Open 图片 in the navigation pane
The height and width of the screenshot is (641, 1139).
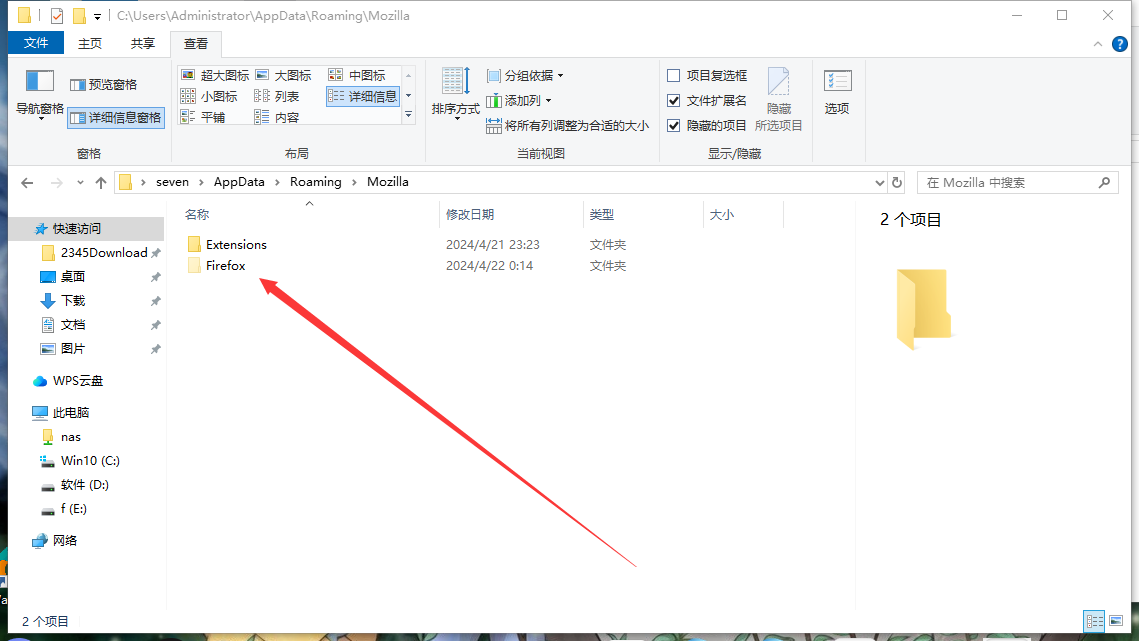[x=73, y=349]
